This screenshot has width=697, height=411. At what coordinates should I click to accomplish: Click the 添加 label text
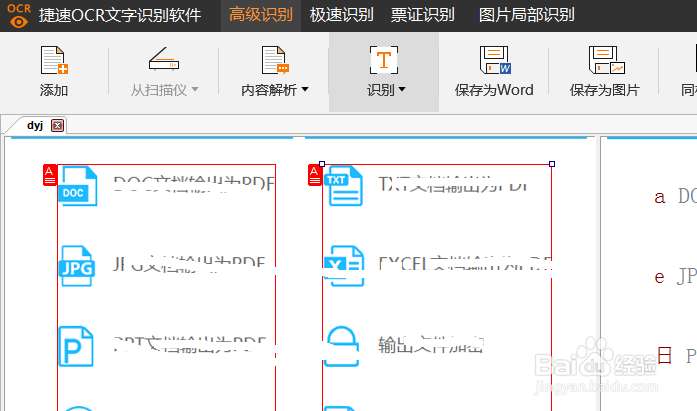[x=54, y=90]
